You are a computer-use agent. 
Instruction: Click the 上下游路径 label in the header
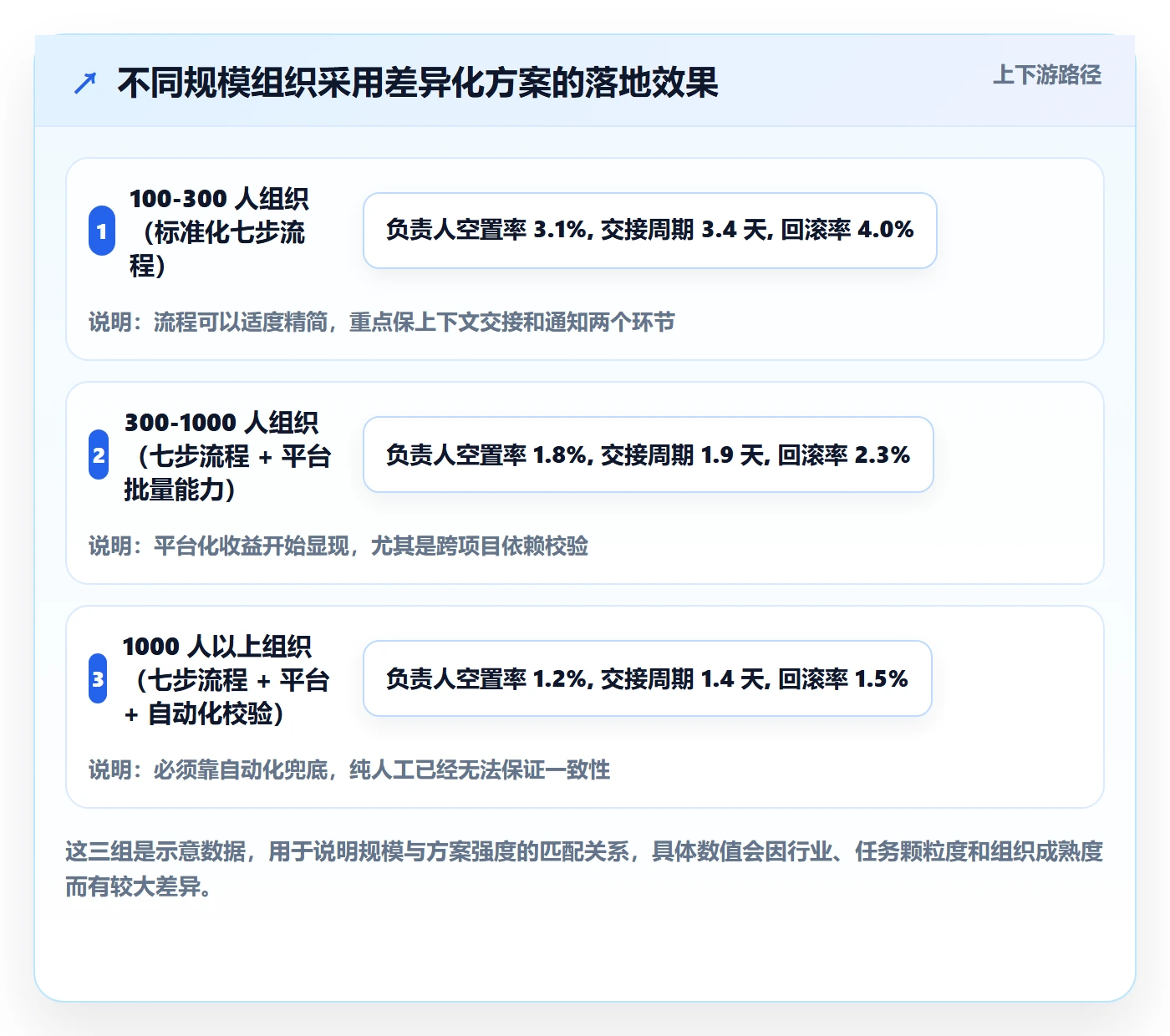(1046, 75)
